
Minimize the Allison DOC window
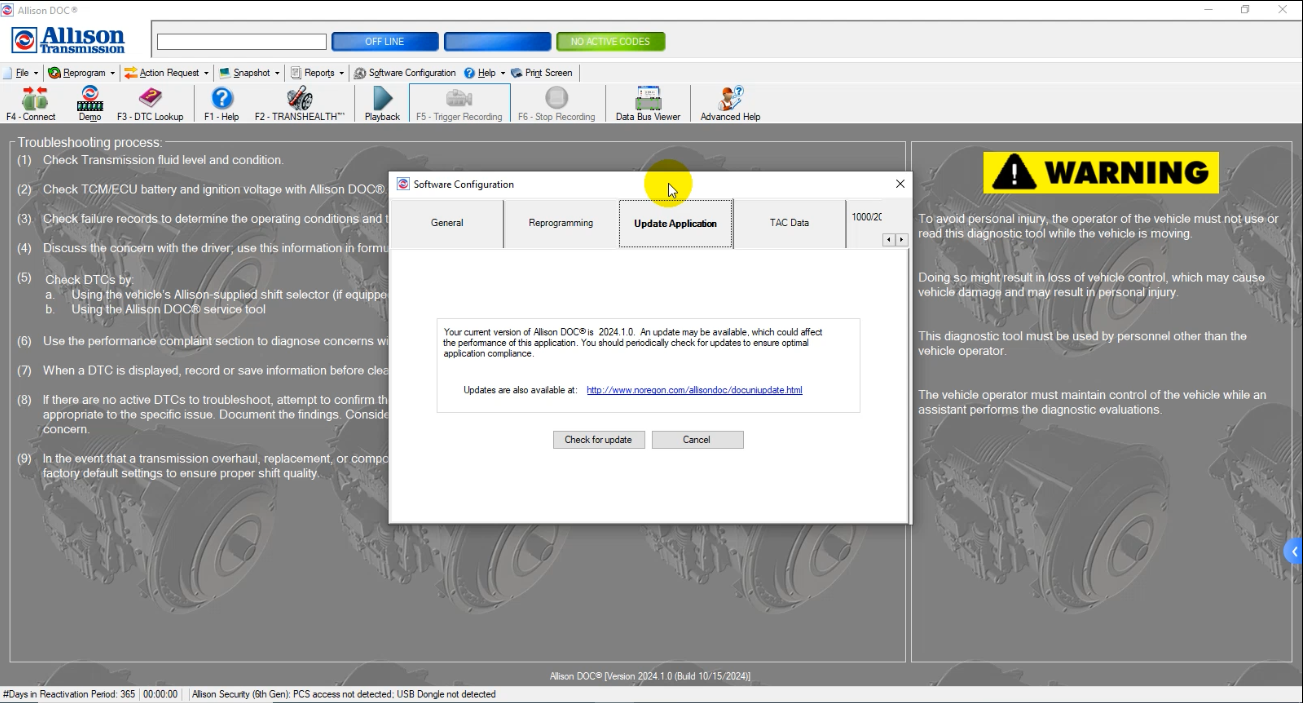click(x=1207, y=9)
